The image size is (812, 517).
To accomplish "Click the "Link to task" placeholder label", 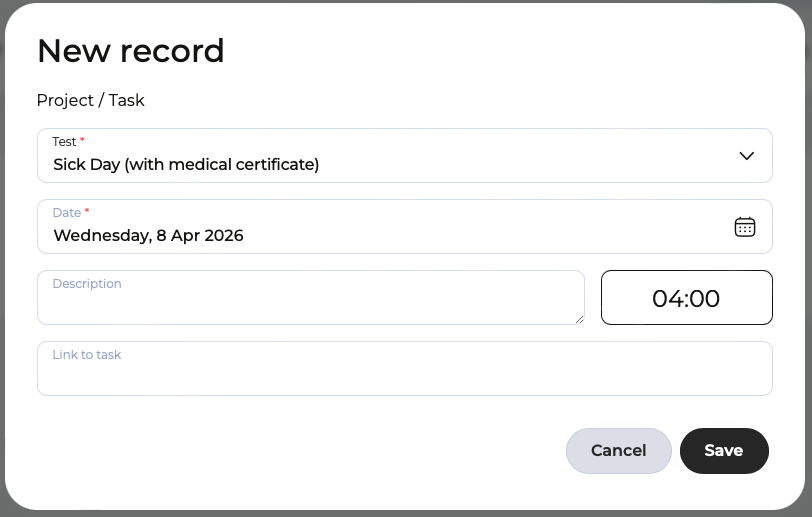I will pyautogui.click(x=87, y=355).
